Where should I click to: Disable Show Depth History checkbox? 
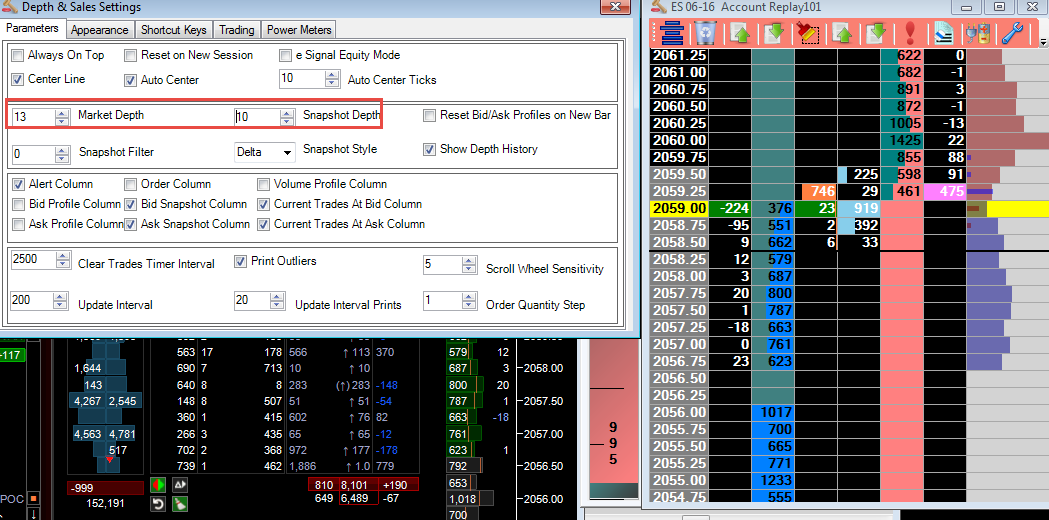coord(430,149)
